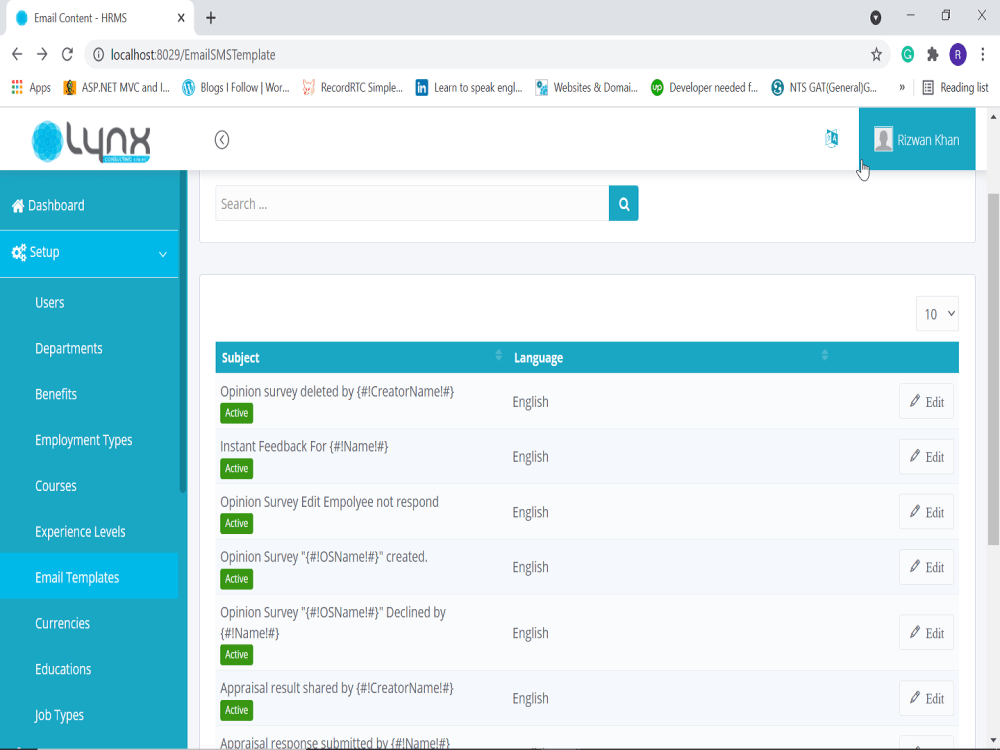Open the NTS GAT(General) bookmark
The width and height of the screenshot is (1000, 750).
[x=824, y=87]
